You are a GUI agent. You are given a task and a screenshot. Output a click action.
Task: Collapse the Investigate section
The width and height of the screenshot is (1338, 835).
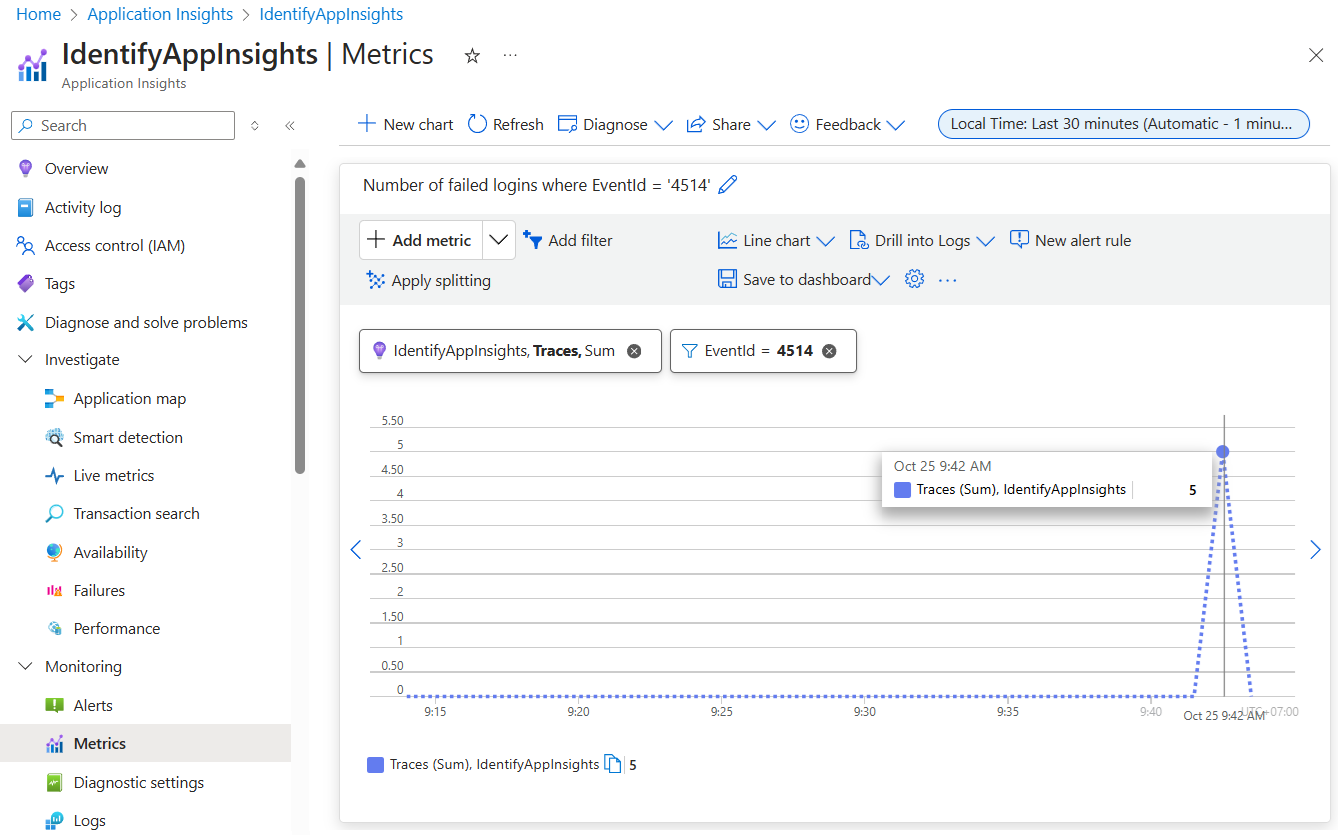(26, 360)
